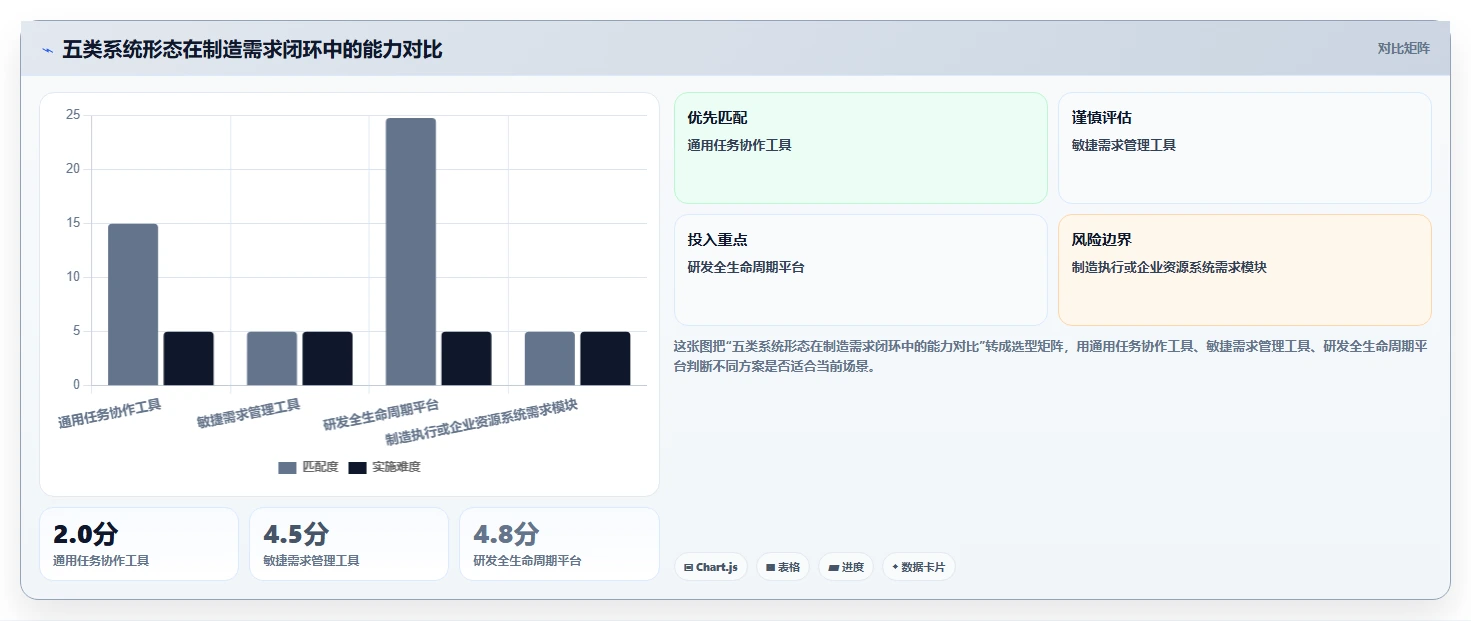1471x621 pixels.
Task: Click the Chart.js tag pill
Action: click(711, 567)
